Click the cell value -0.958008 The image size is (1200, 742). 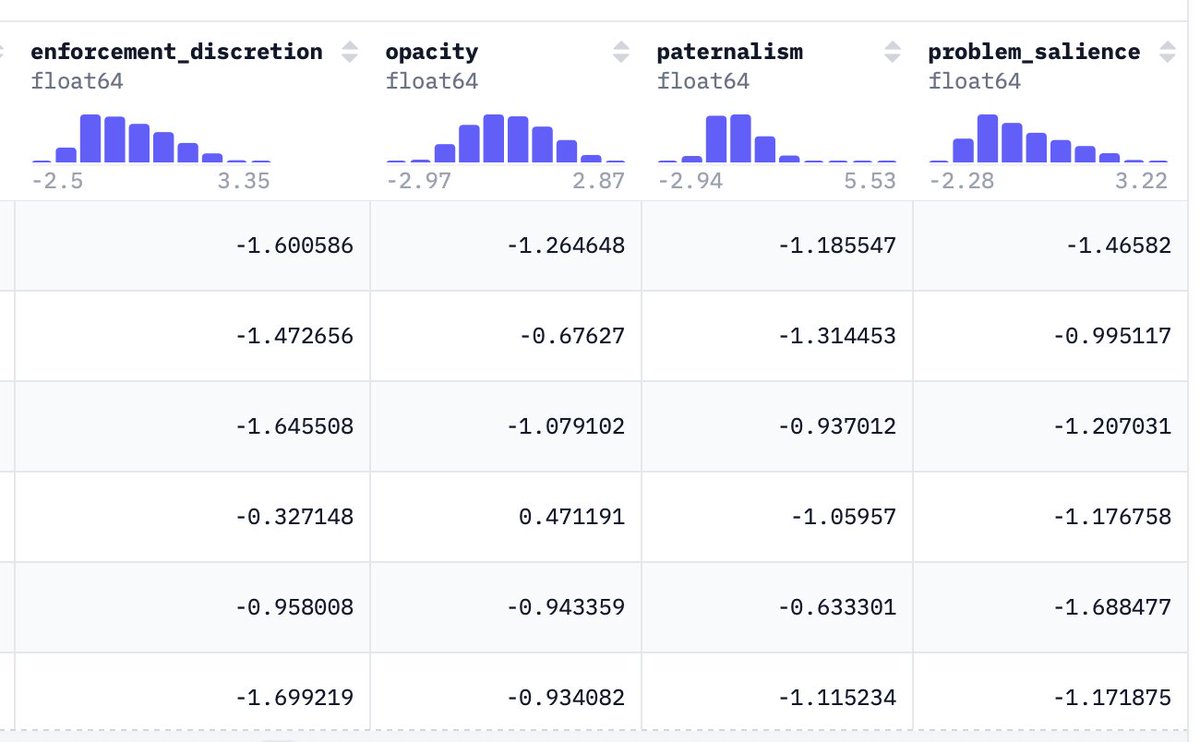point(295,607)
